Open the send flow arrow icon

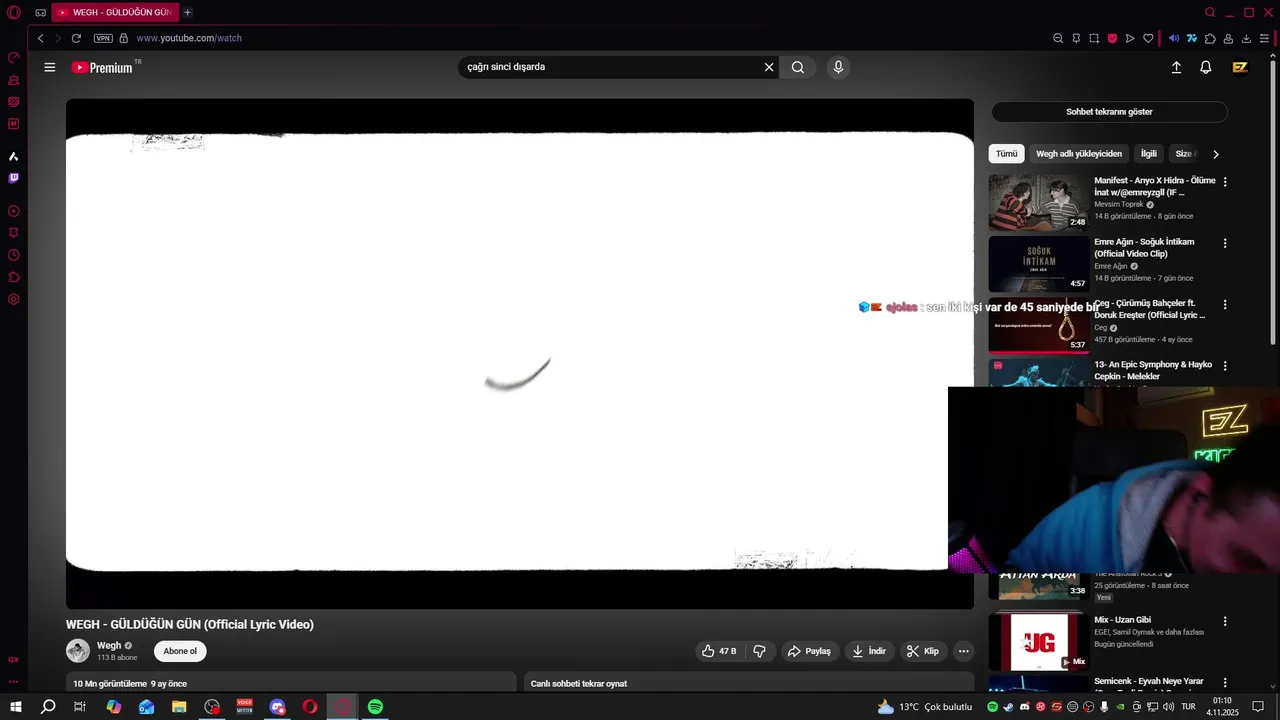pyautogui.click(x=1130, y=38)
